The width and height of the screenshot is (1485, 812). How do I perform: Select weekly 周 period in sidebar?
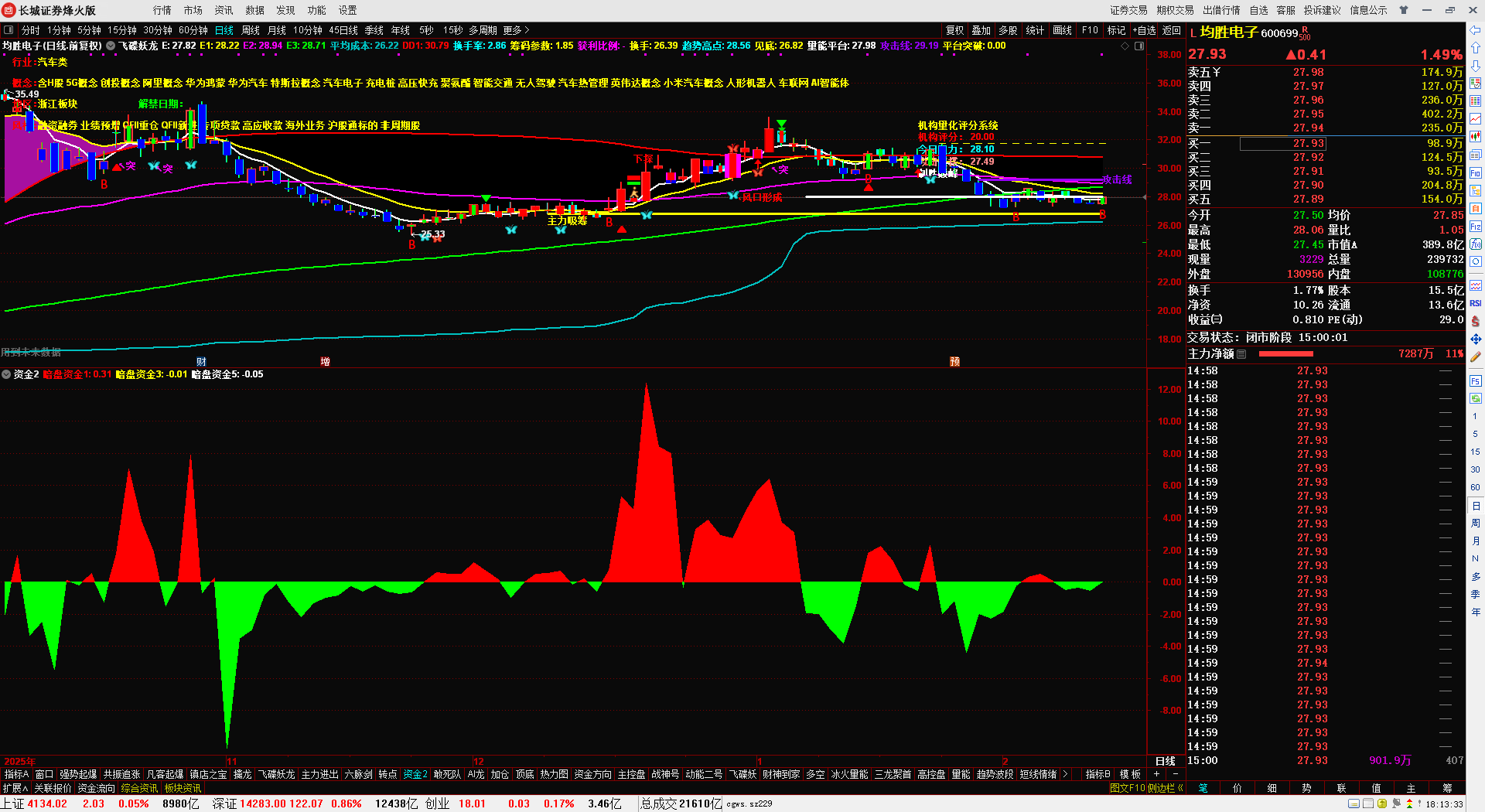[1476, 524]
